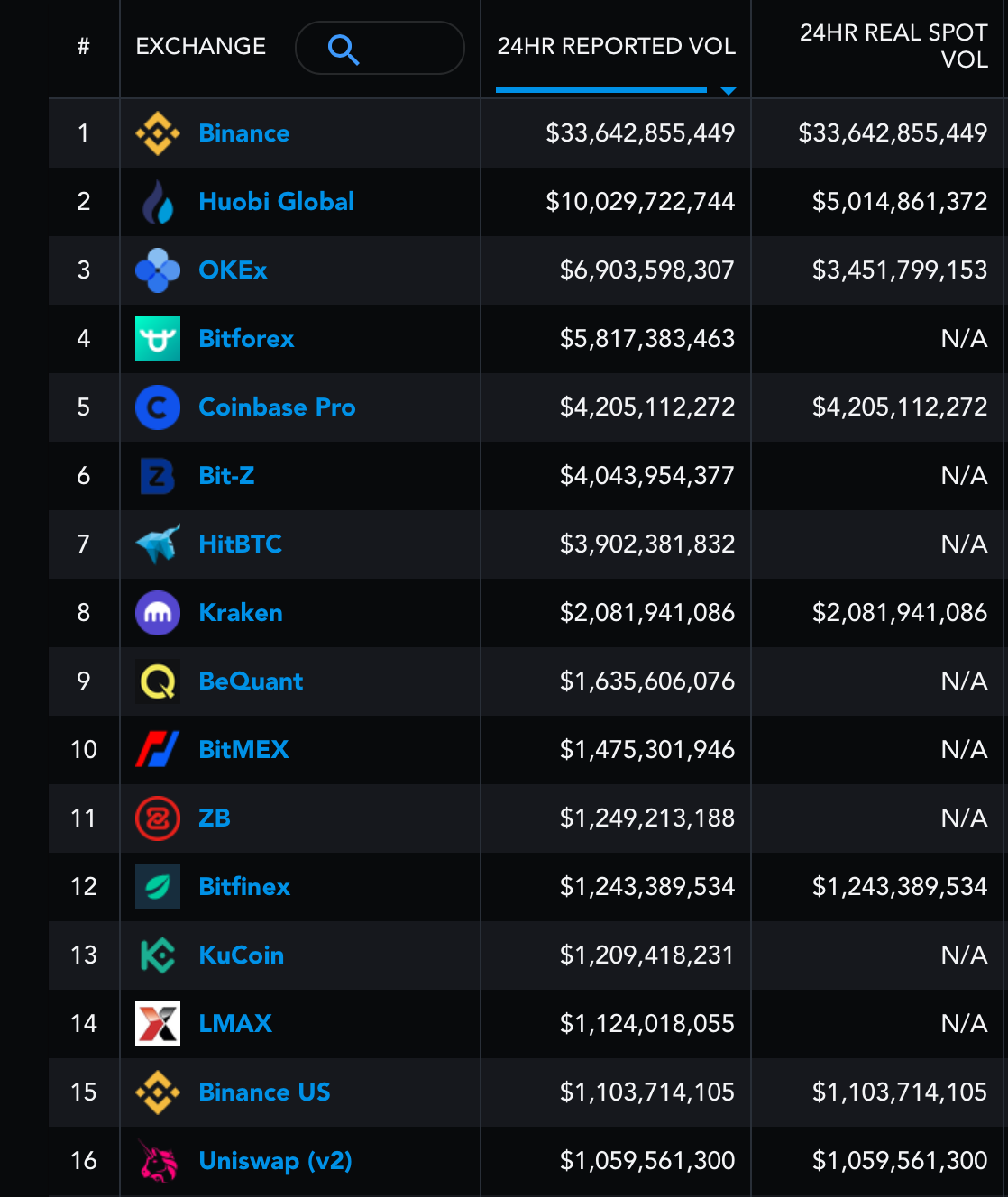Click the OKEx blue dots logo
The width and height of the screenshot is (1008, 1197).
click(158, 270)
